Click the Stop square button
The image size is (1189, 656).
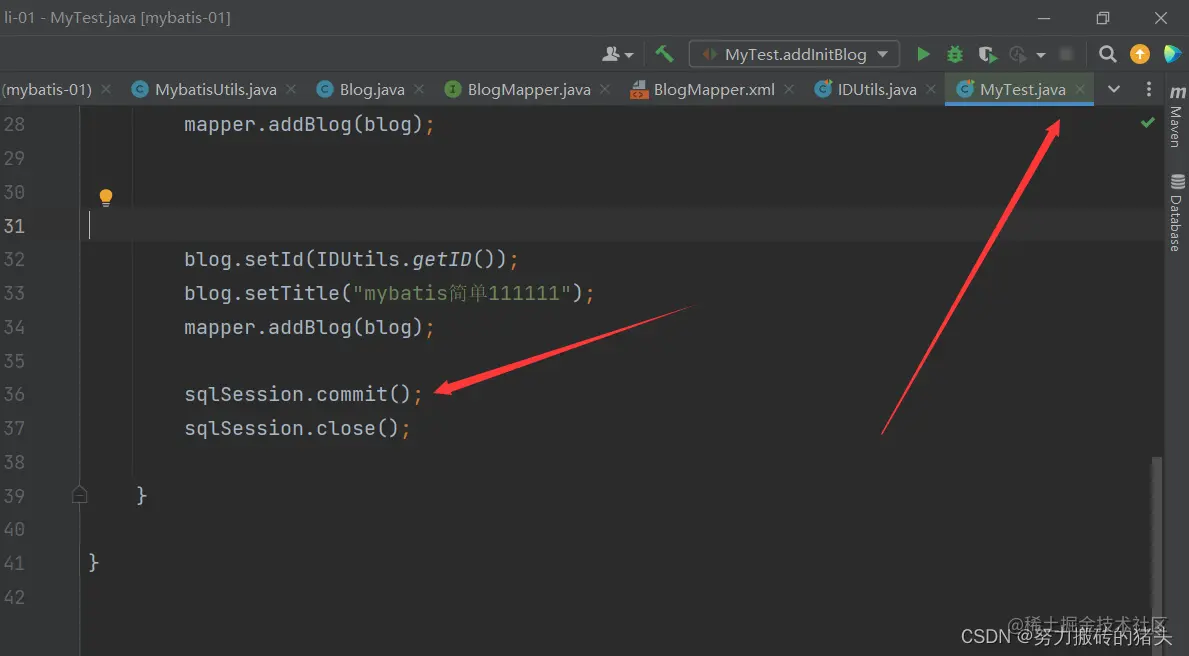1066,54
